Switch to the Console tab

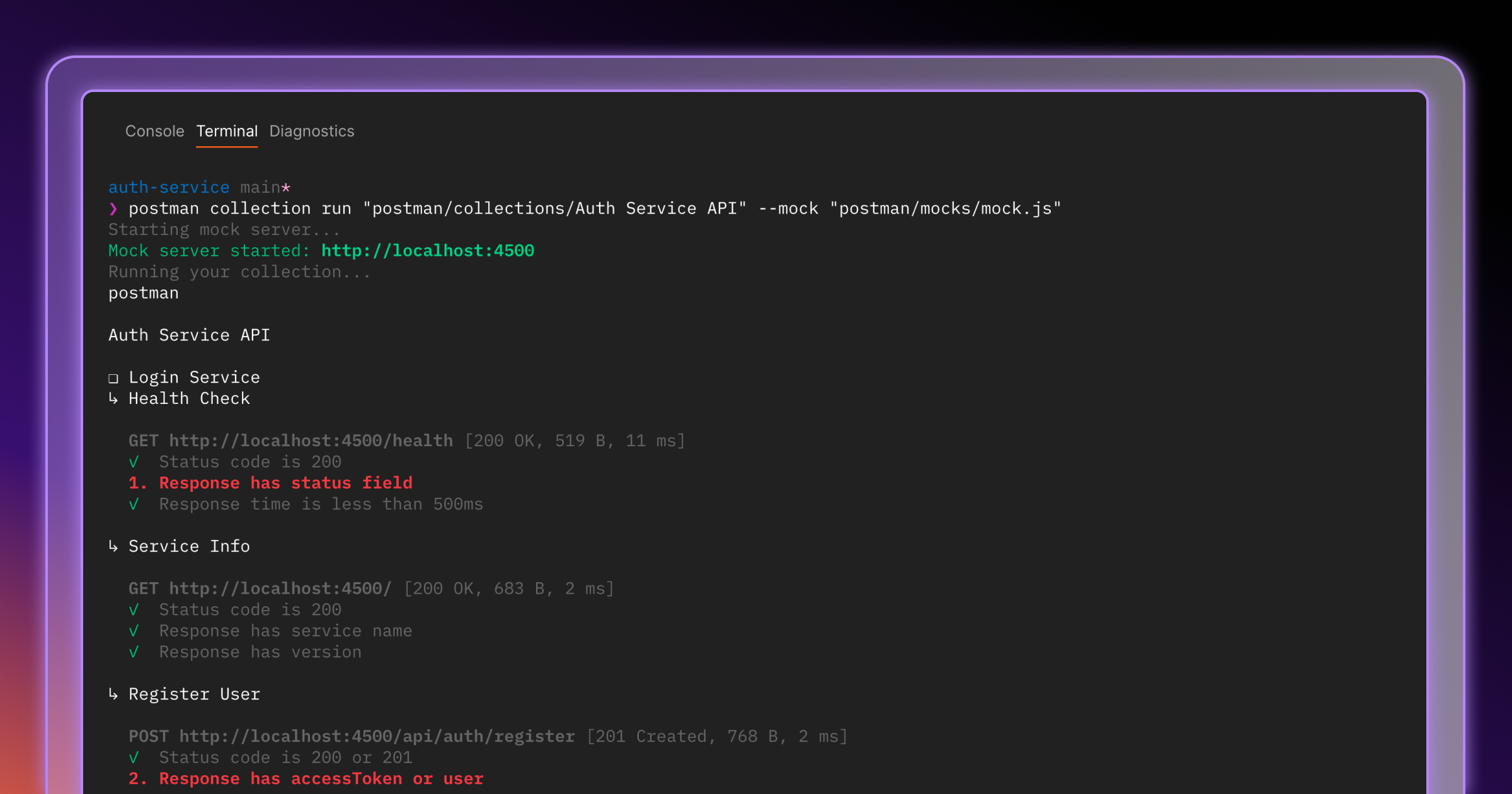click(154, 131)
